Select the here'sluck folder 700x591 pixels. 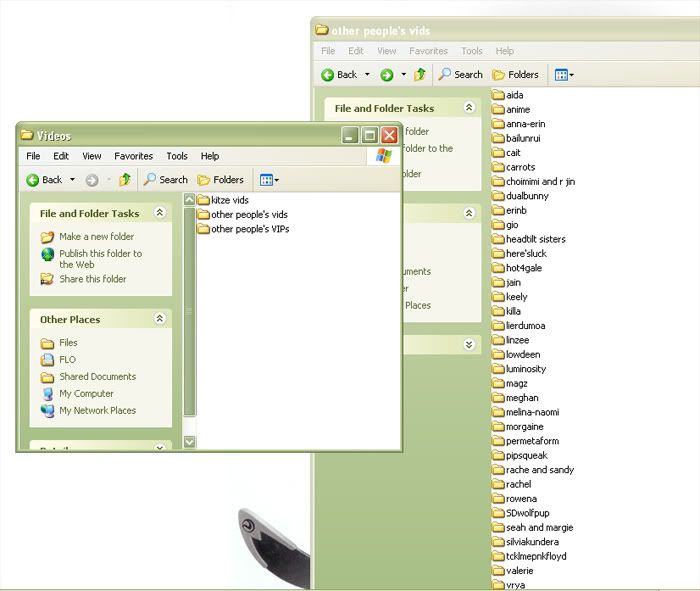pos(519,254)
